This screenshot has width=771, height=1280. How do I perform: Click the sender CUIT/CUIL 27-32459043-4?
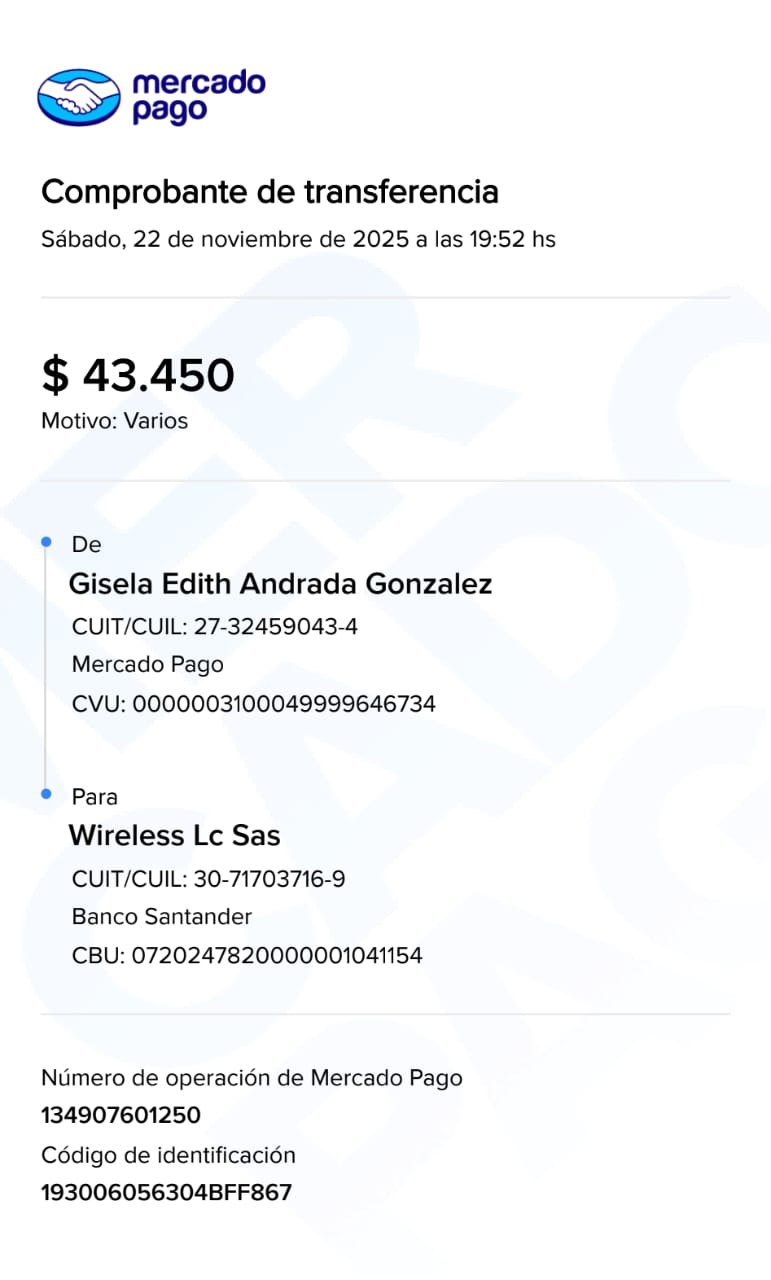(215, 627)
